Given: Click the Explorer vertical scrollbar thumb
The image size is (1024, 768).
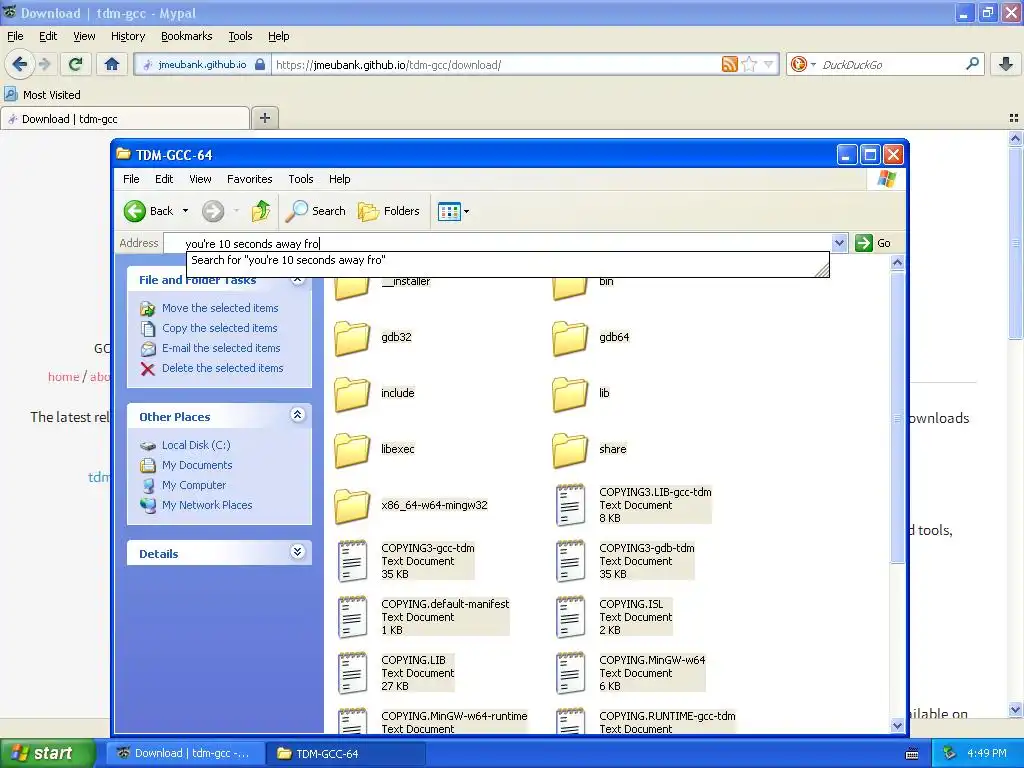Looking at the screenshot, I should tap(897, 417).
